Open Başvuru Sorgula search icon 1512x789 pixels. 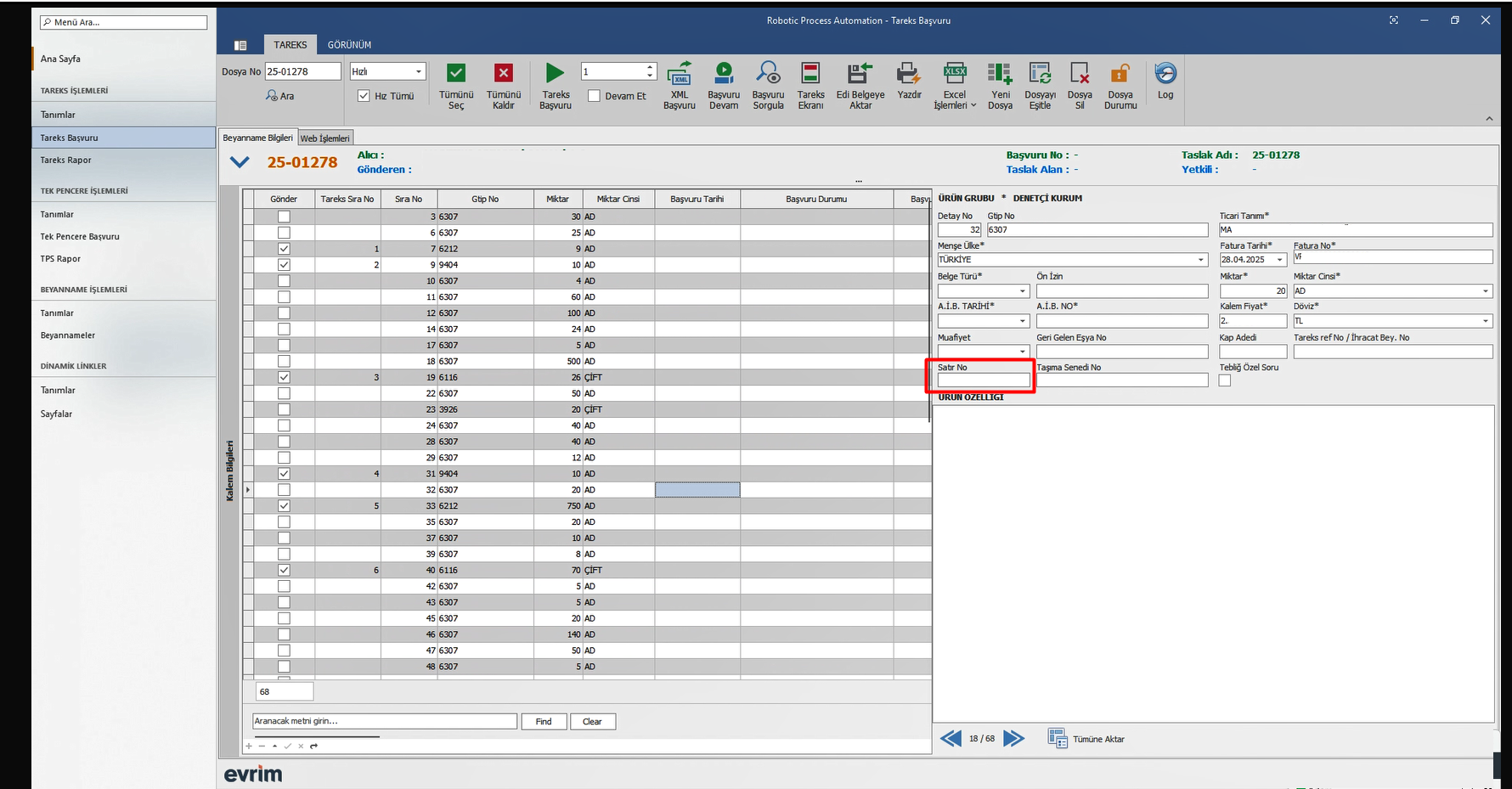(768, 73)
